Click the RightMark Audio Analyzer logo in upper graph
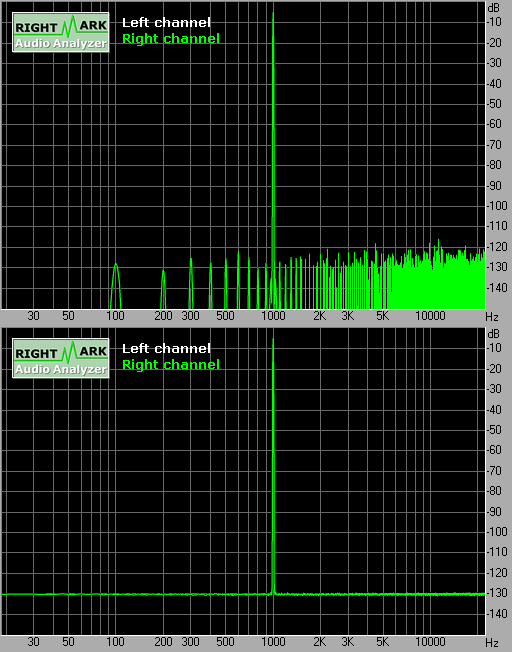The image size is (512, 652). point(61,32)
